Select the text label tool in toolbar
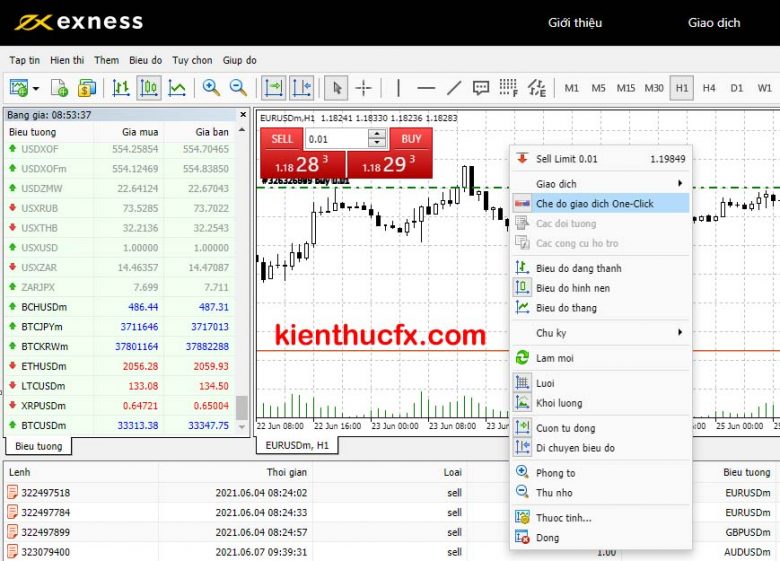The image size is (780, 561). [481, 88]
